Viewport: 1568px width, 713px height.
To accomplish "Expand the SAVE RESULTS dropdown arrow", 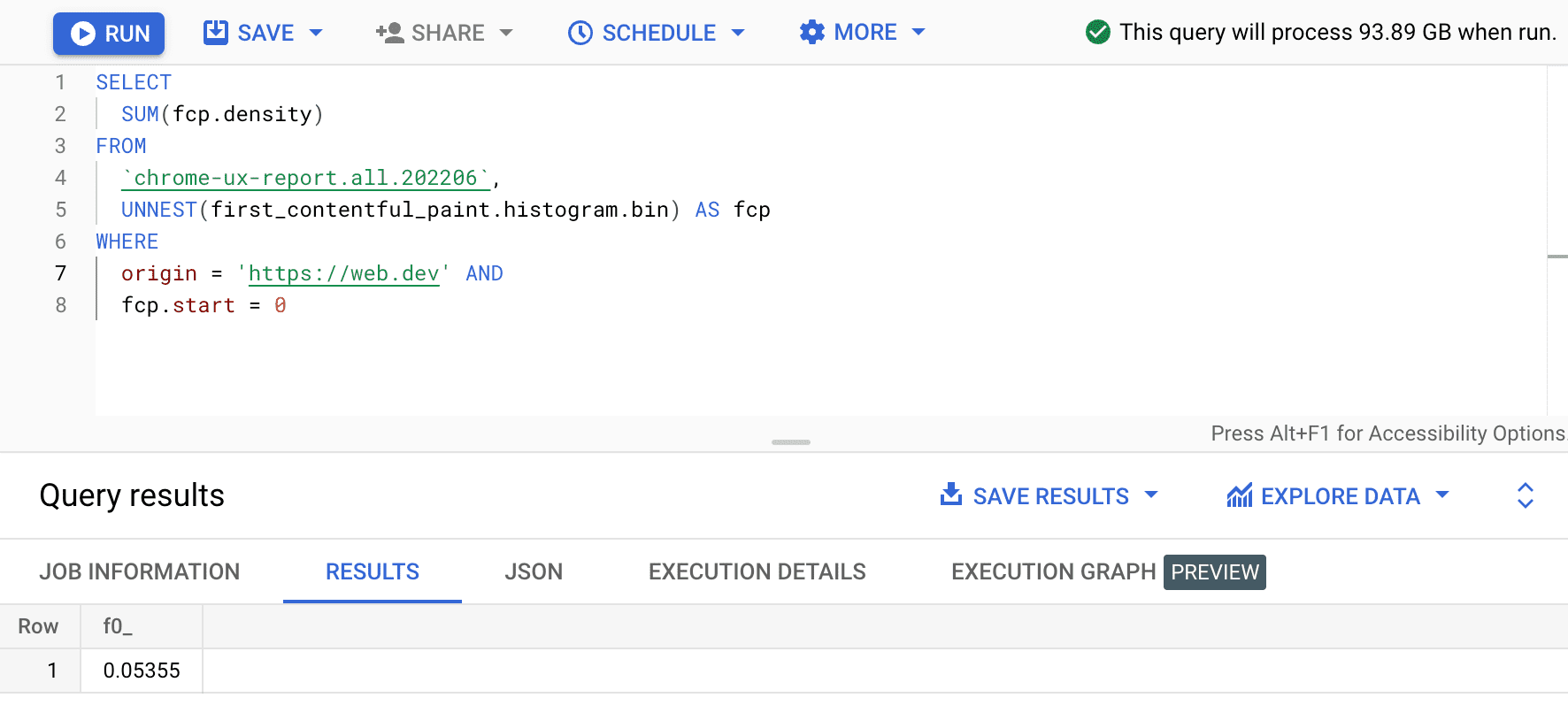I will click(1151, 494).
